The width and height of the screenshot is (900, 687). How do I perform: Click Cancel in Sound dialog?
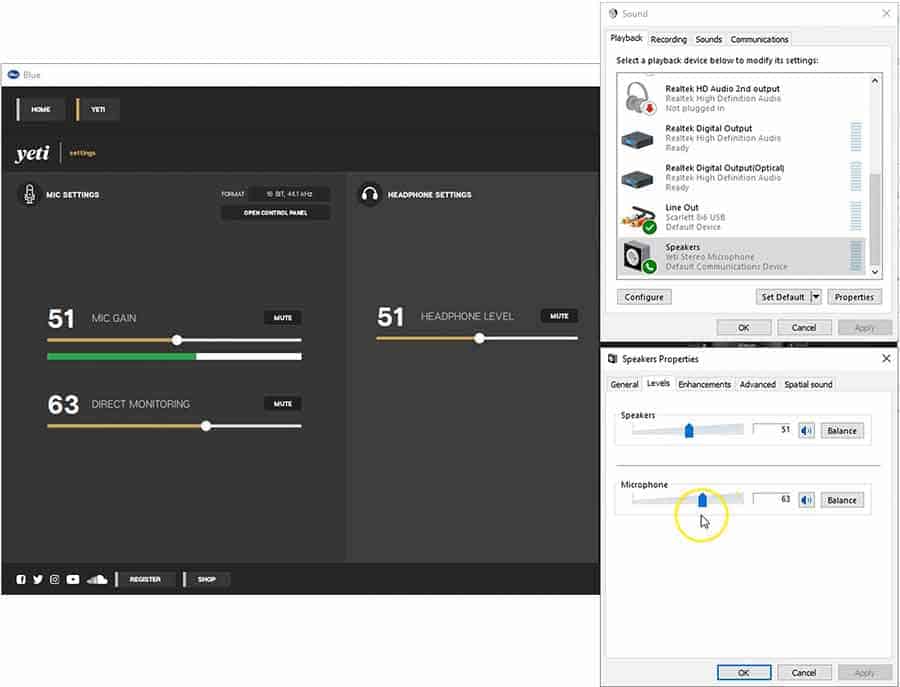click(804, 327)
